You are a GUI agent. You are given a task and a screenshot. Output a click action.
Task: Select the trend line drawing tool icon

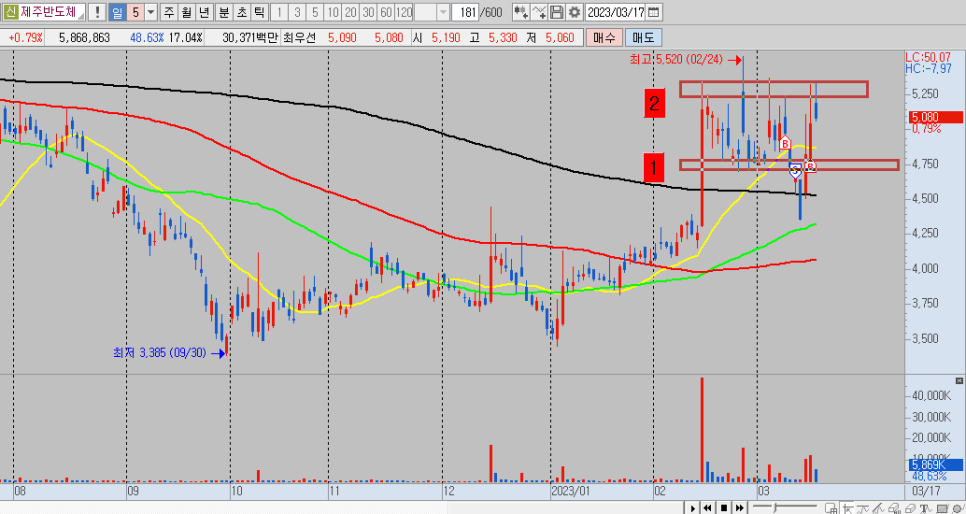click(863, 508)
